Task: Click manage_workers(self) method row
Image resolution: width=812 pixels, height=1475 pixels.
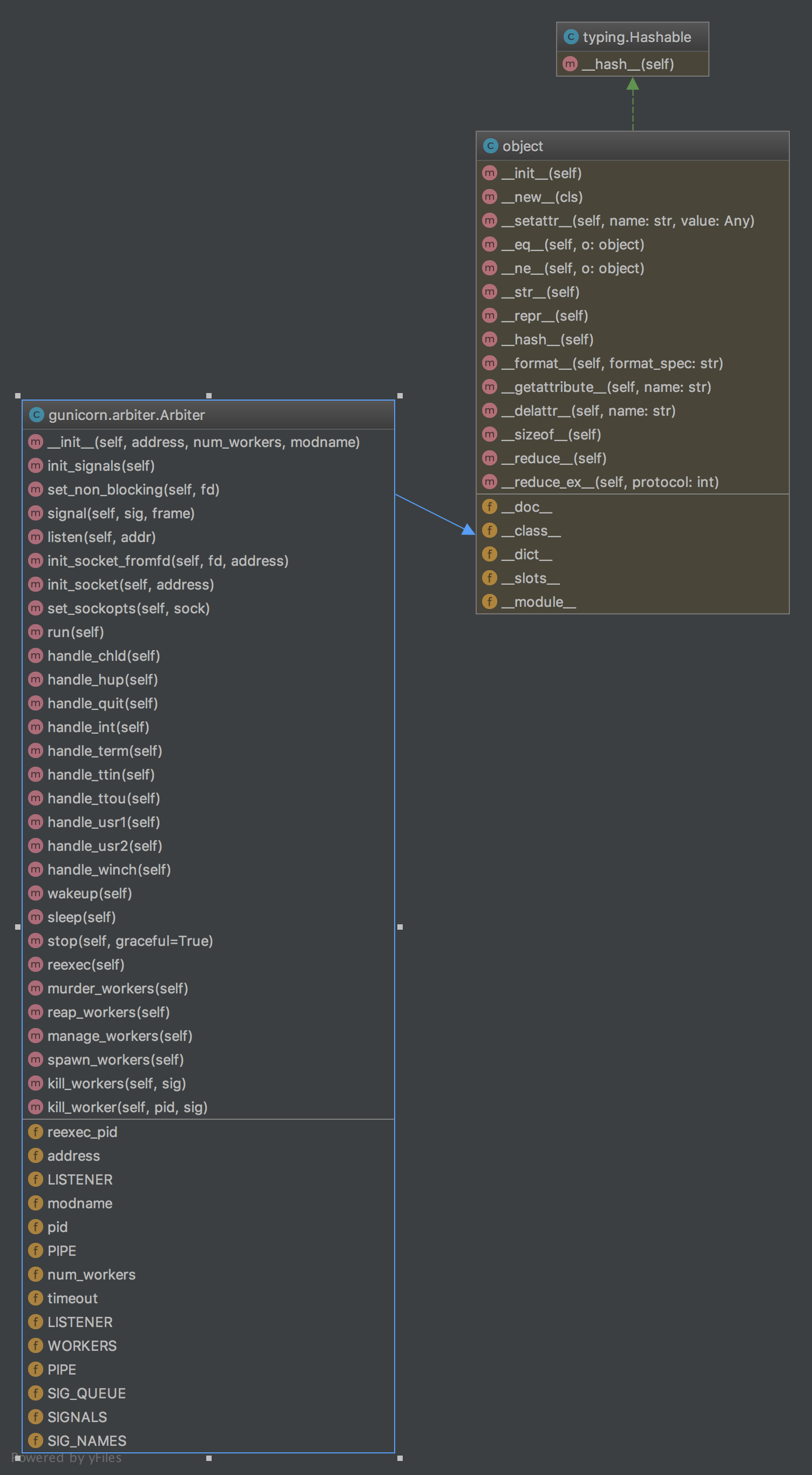Action: tap(208, 1036)
